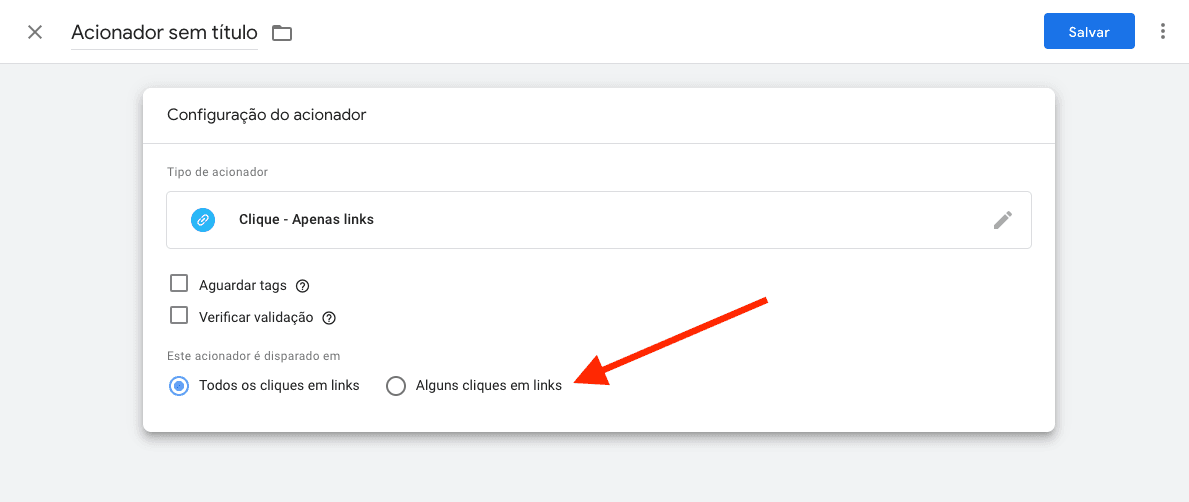This screenshot has width=1189, height=502.
Task: Click the Alguns cliques em links label text
Action: pyautogui.click(x=488, y=385)
